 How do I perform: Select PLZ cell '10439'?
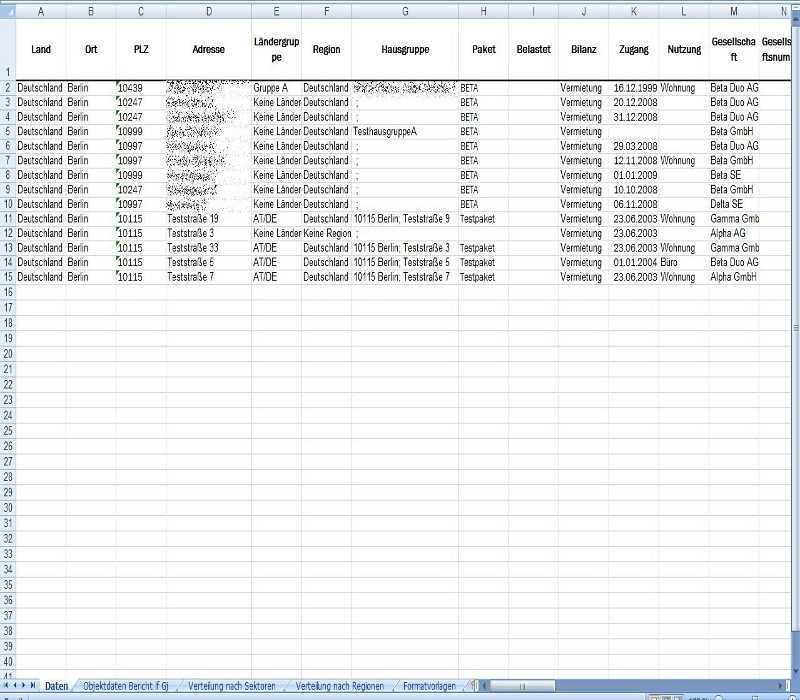pos(141,88)
